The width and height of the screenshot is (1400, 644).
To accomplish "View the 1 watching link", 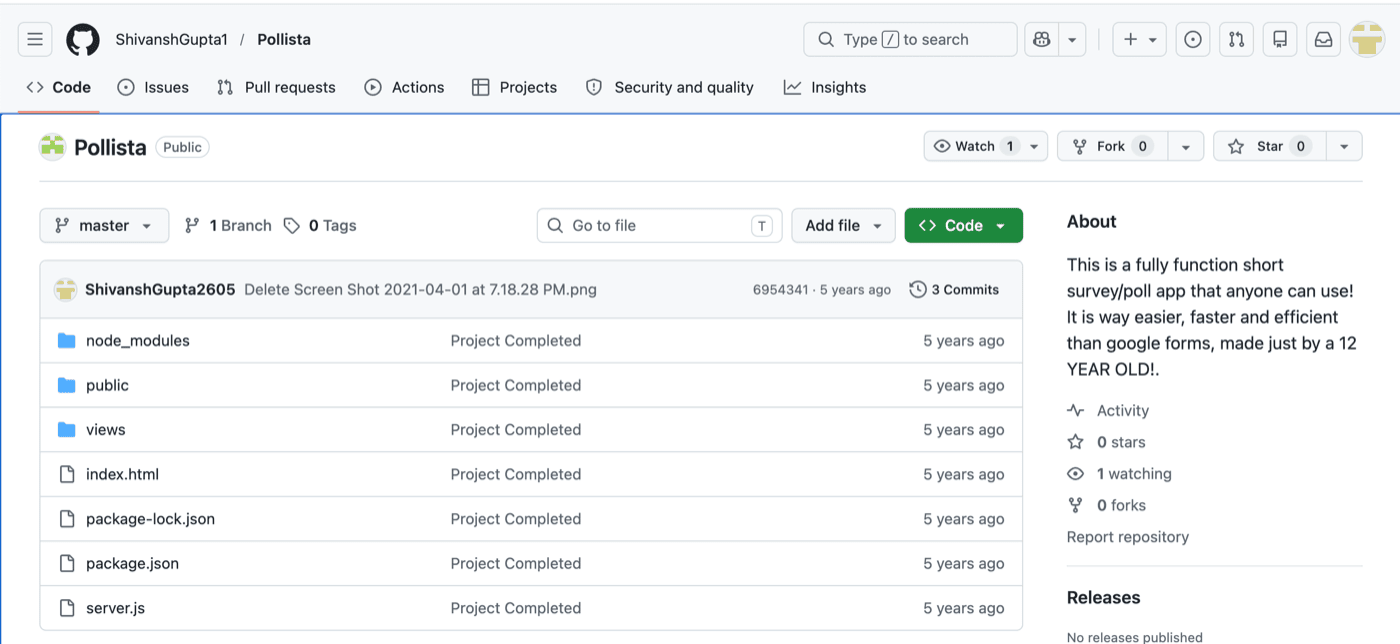I will 1119,474.
